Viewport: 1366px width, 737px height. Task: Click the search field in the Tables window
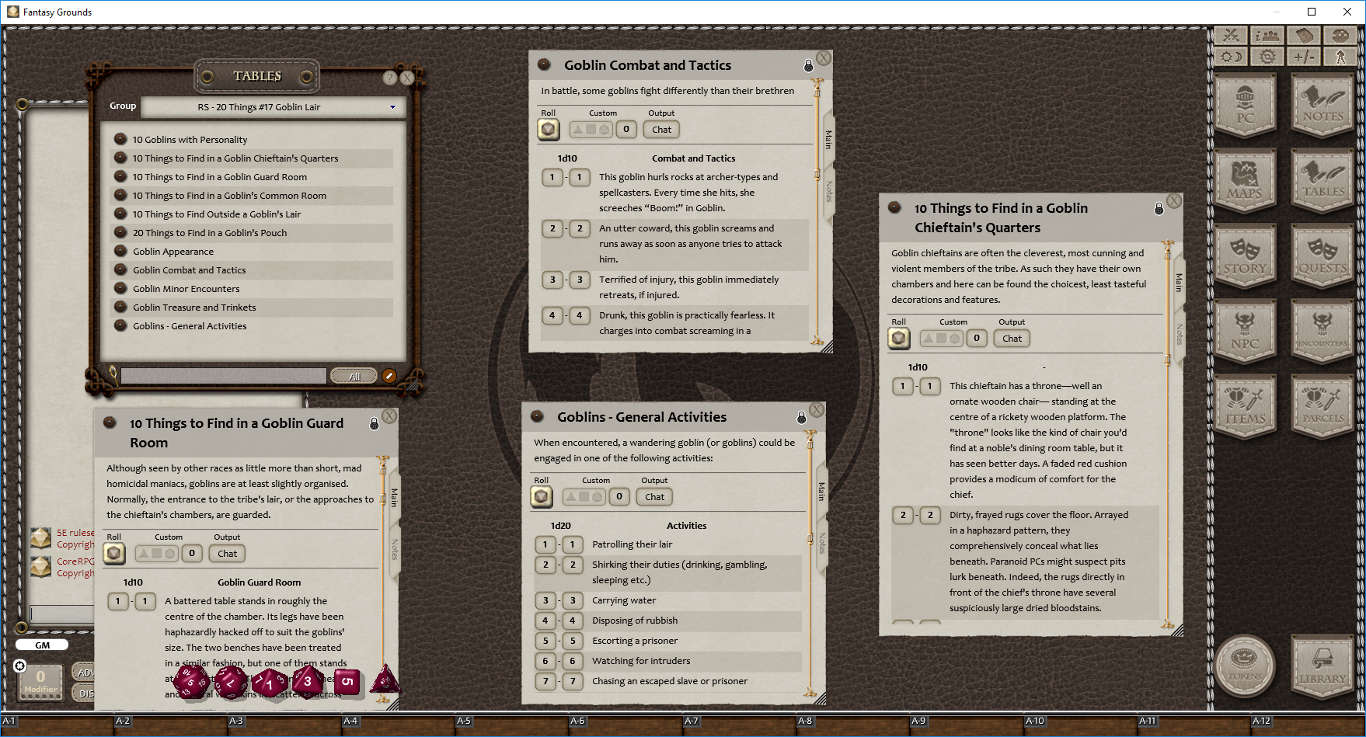coord(225,377)
